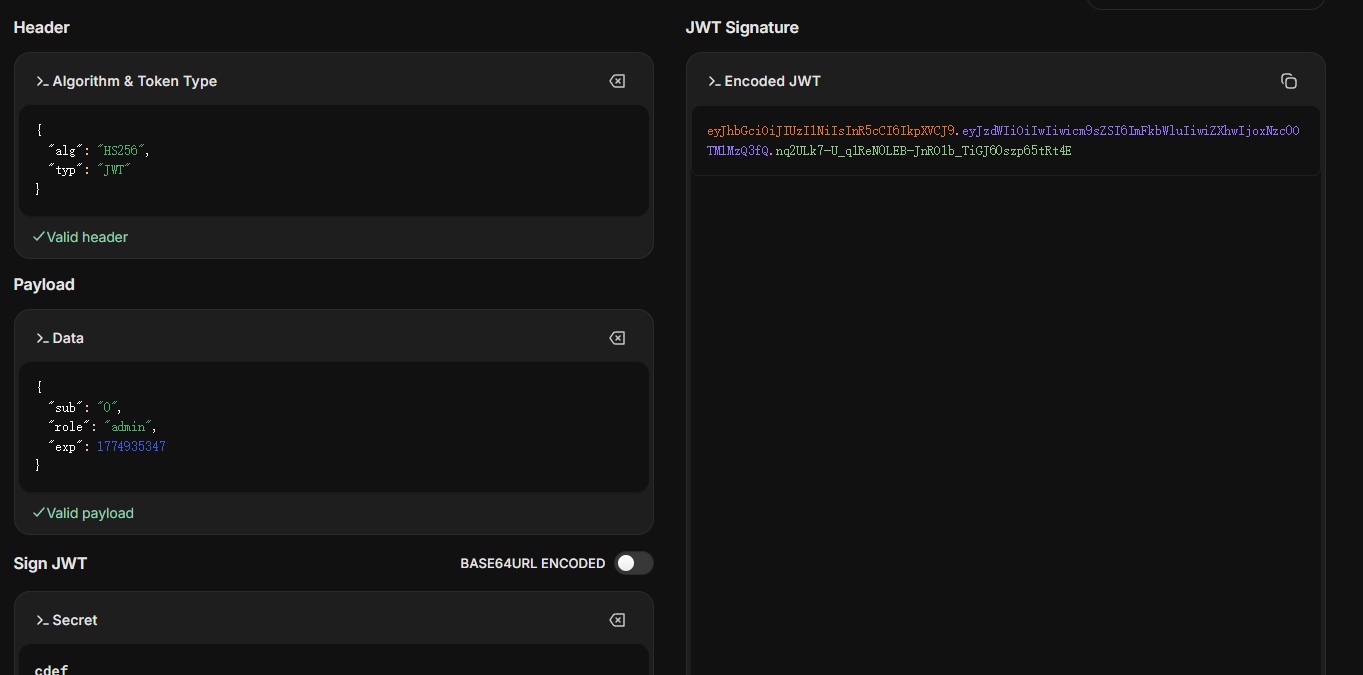Click the "Secret" panel title
Screen dimensions: 1363x675
tap(75, 620)
